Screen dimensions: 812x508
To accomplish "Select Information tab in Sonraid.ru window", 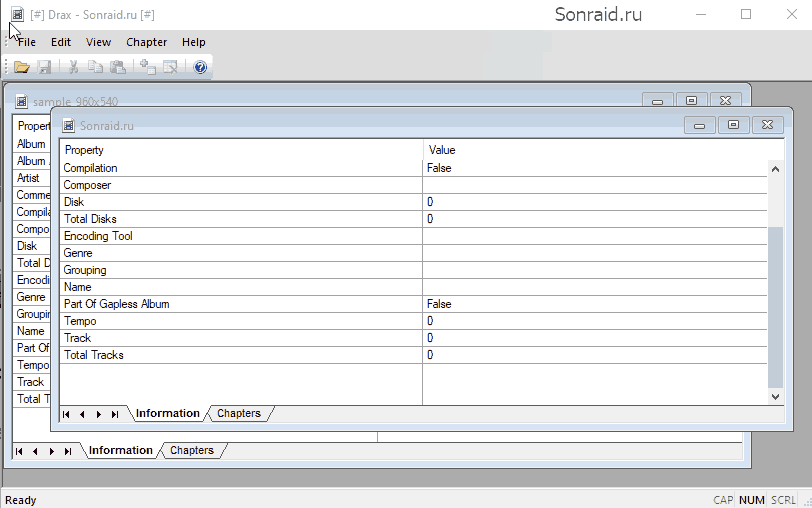I will point(167,413).
